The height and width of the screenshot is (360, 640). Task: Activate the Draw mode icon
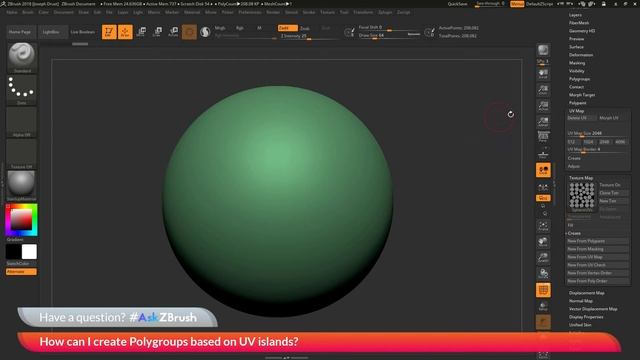[x=125, y=32]
